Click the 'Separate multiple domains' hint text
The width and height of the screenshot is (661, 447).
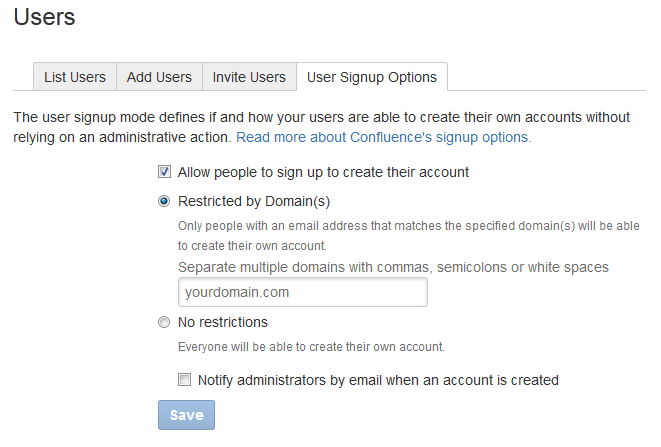pyautogui.click(x=393, y=267)
